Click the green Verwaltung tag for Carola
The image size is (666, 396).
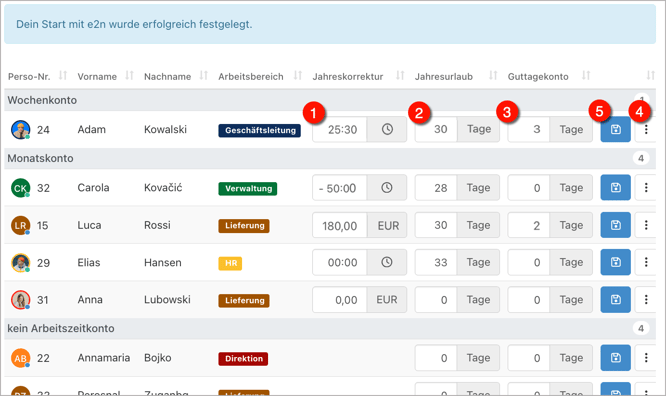click(x=248, y=188)
